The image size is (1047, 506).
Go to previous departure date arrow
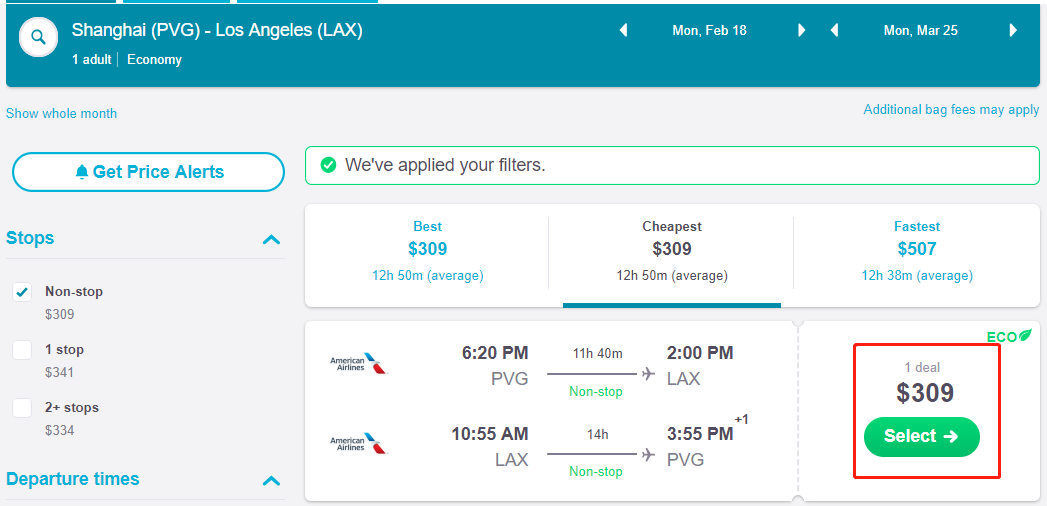(x=623, y=31)
